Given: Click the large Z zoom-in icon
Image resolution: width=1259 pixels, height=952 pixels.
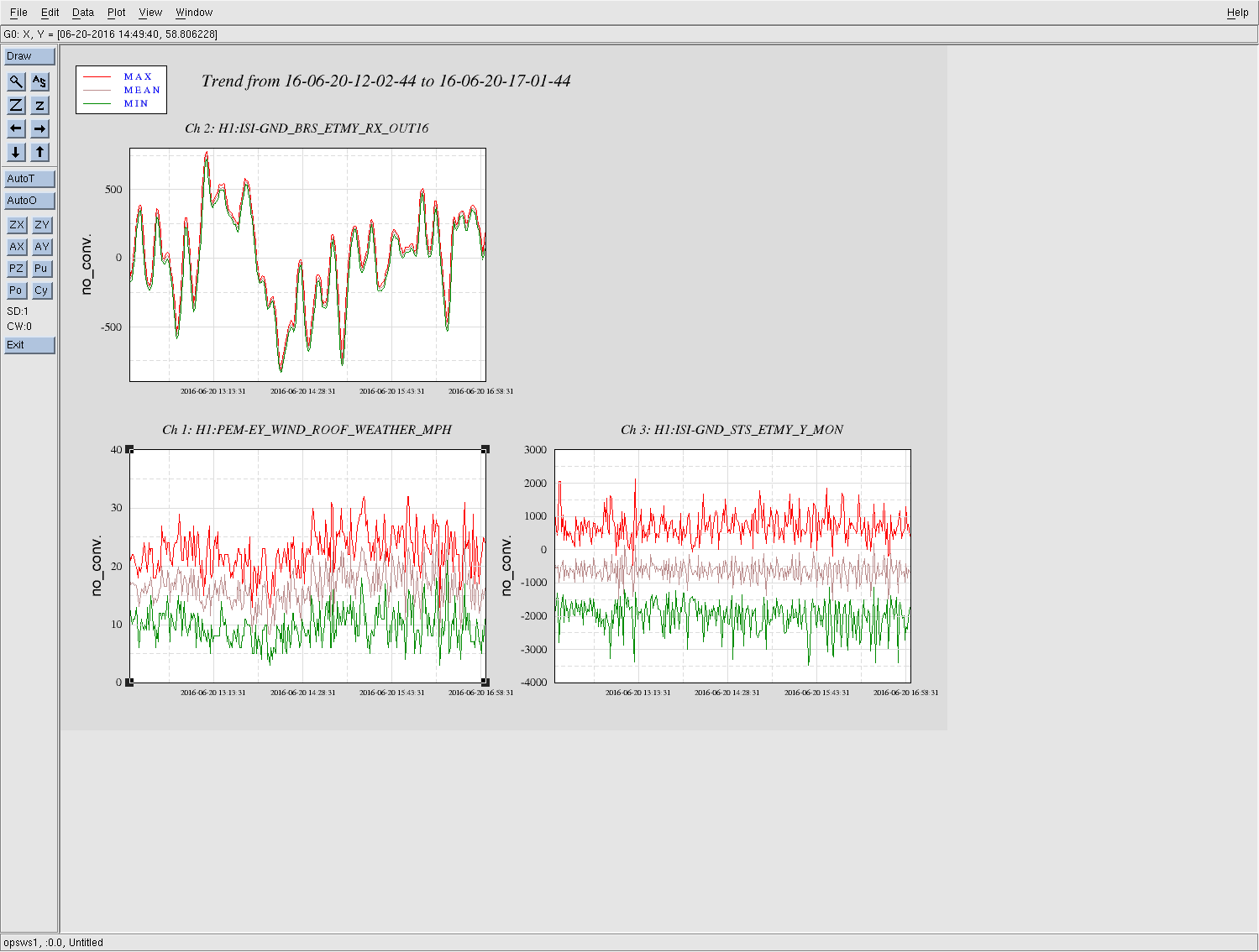Looking at the screenshot, I should pyautogui.click(x=16, y=105).
